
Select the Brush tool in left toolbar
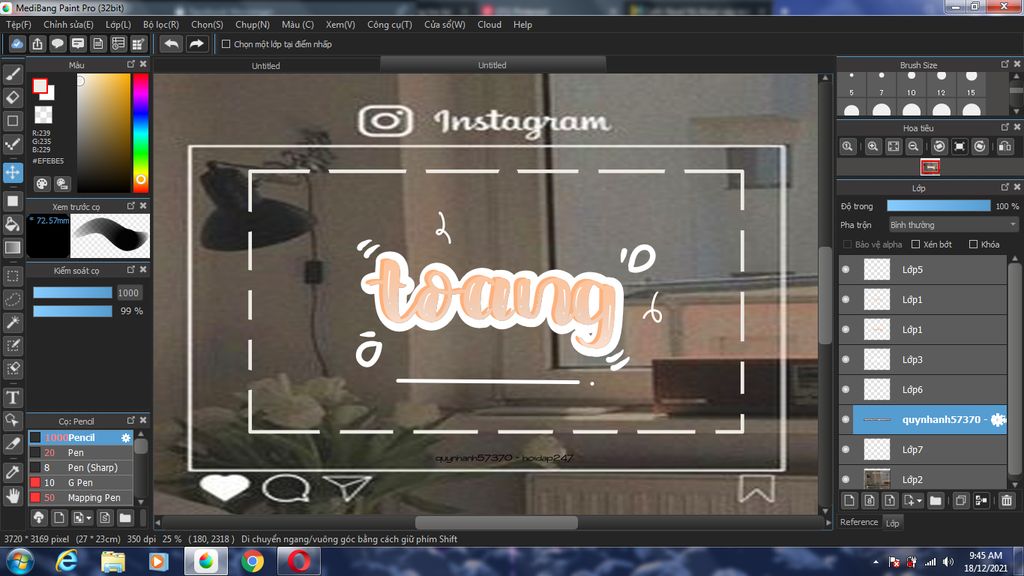[x=12, y=74]
